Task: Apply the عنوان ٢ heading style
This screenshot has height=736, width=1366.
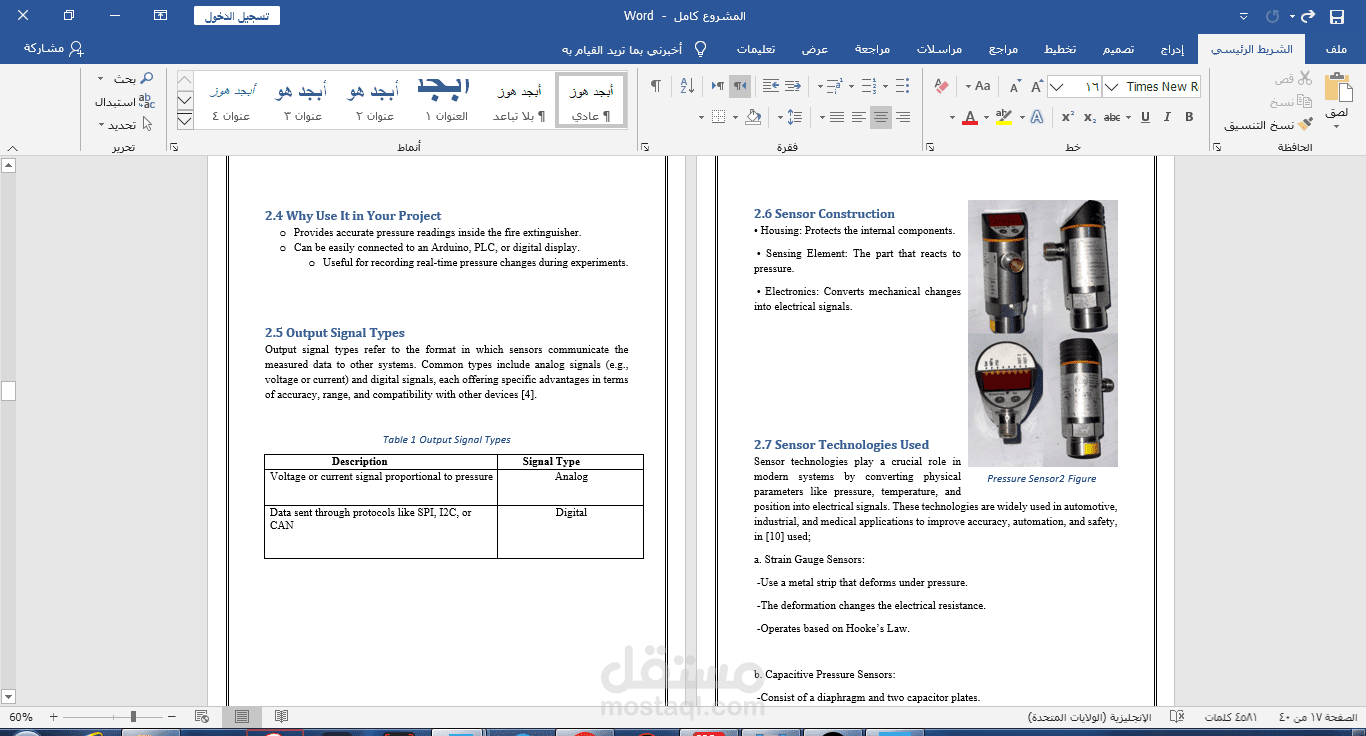Action: [x=375, y=100]
